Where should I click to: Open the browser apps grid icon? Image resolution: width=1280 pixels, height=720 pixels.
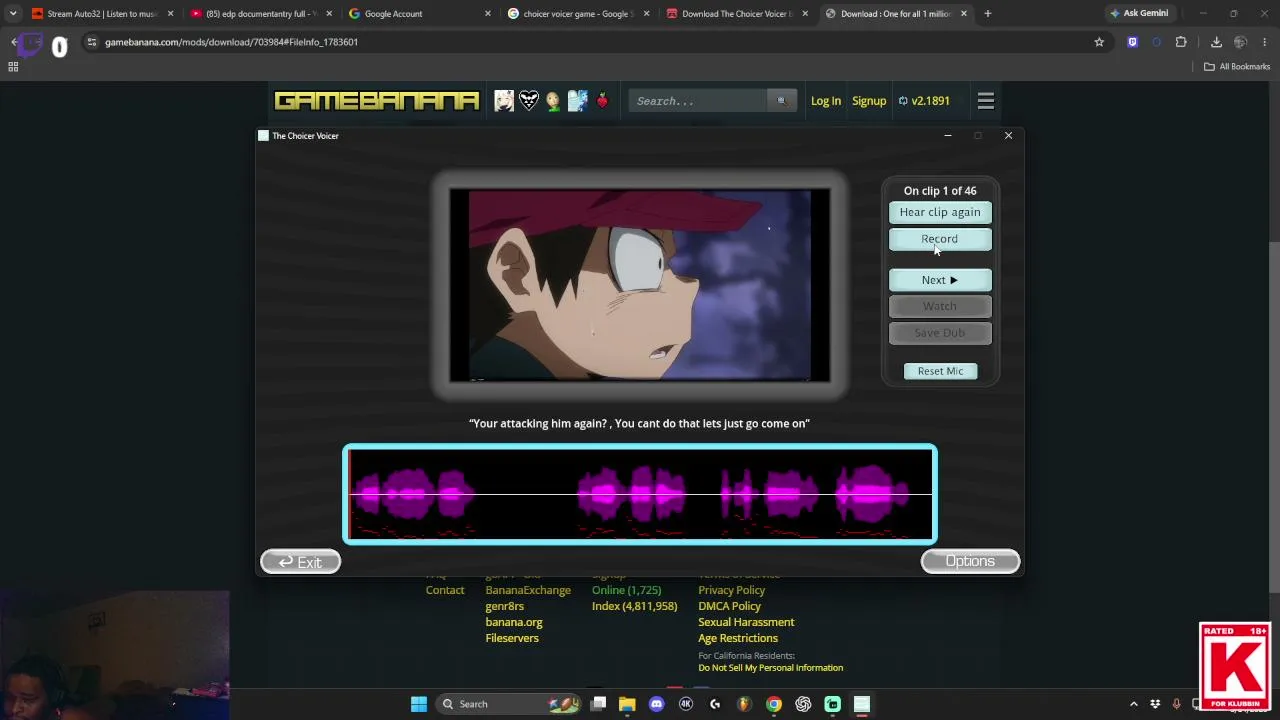click(13, 67)
